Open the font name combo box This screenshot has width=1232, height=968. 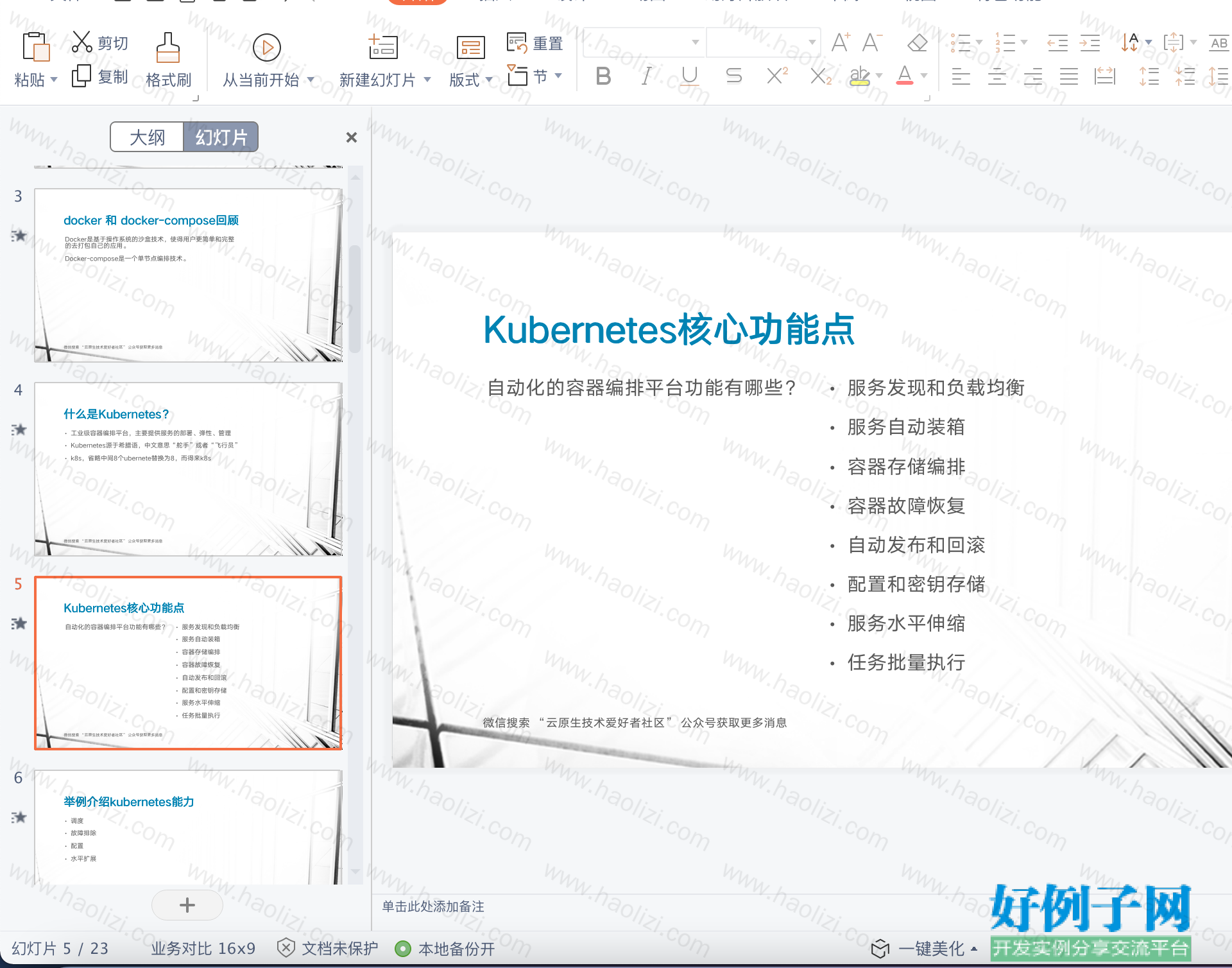click(644, 42)
